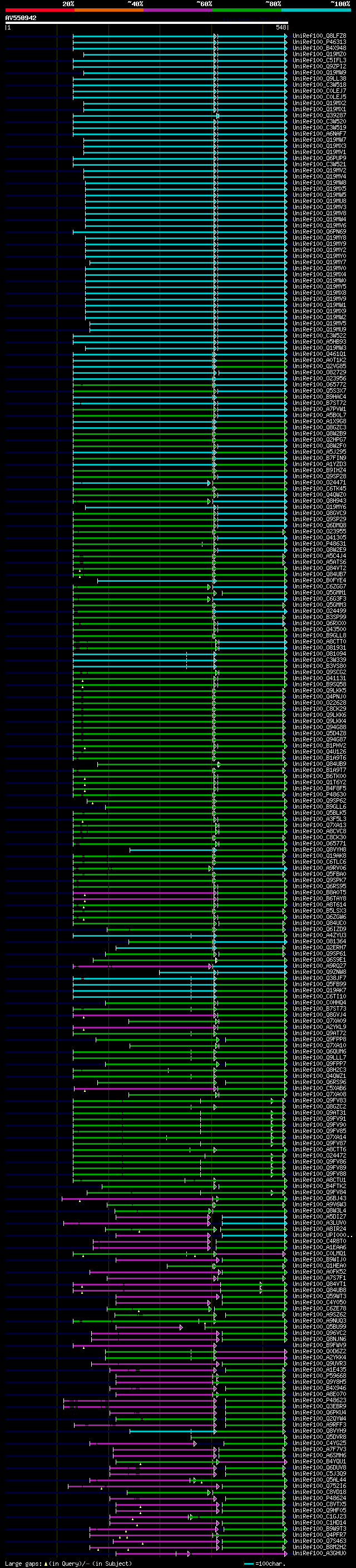Click the cyan alignment bar for UniRef100_Q8LFZ8
This screenshot has height=1568, width=356.
click(180, 36)
